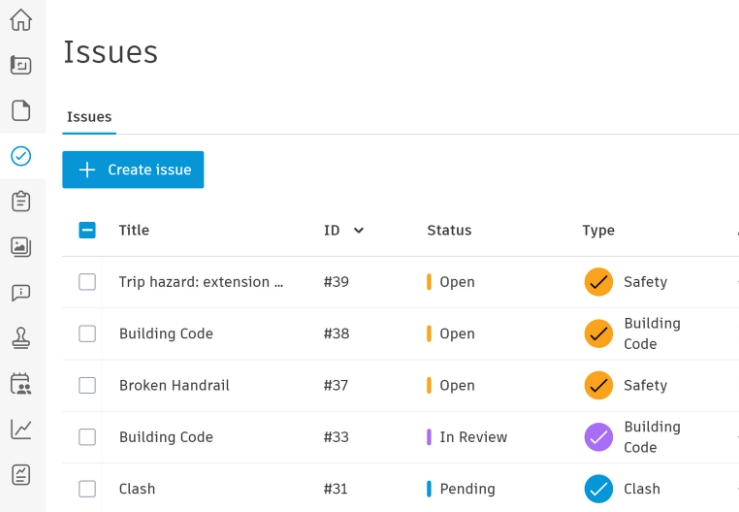Open the RFIs speech bubble icon
The image size is (739, 512).
21,293
